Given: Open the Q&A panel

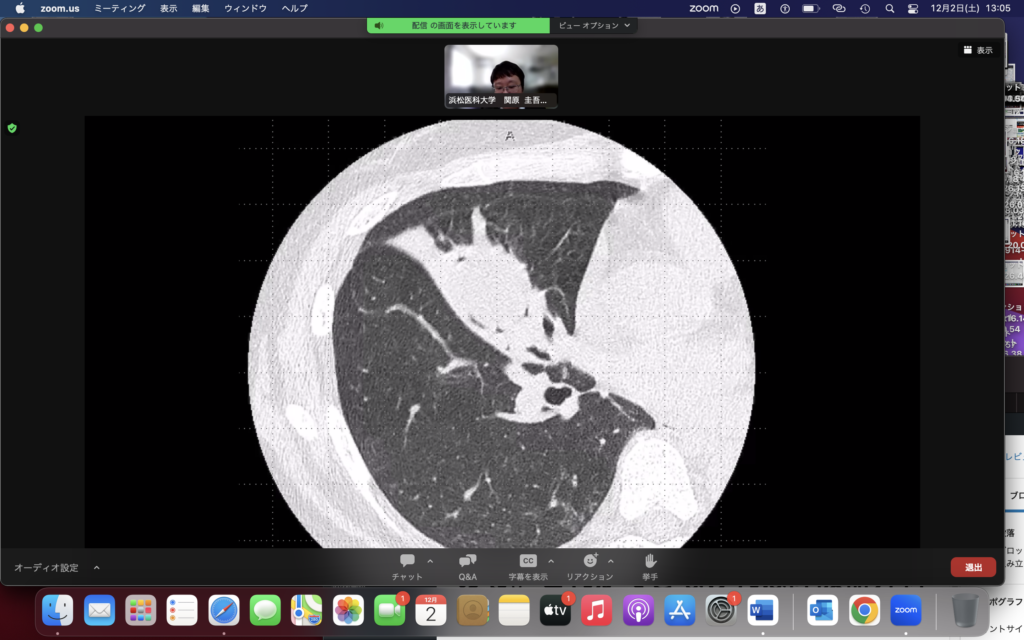Looking at the screenshot, I should tap(467, 562).
